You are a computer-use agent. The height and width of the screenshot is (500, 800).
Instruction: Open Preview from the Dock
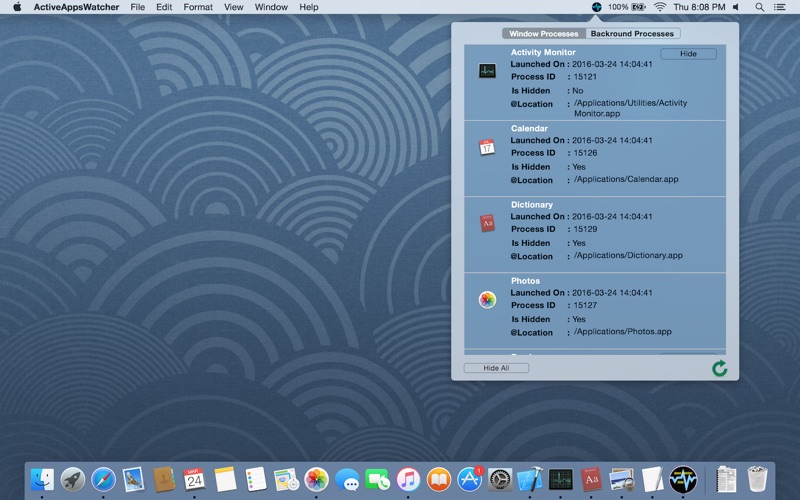[x=622, y=480]
